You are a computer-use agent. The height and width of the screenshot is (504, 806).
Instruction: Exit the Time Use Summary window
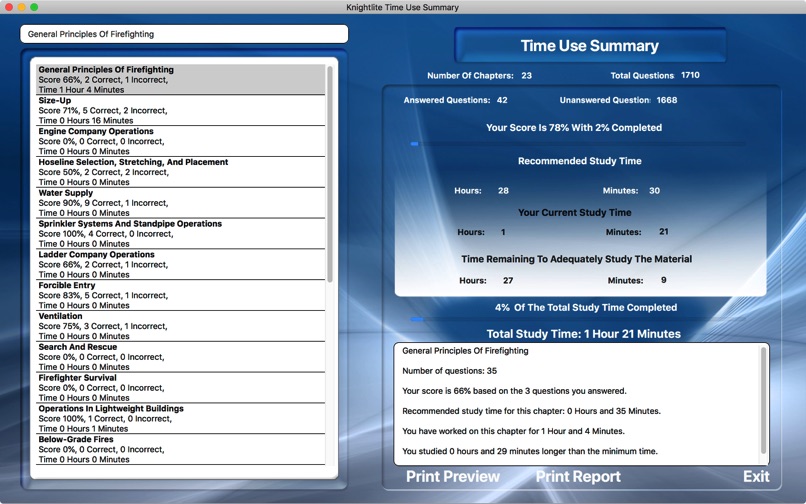(x=756, y=476)
